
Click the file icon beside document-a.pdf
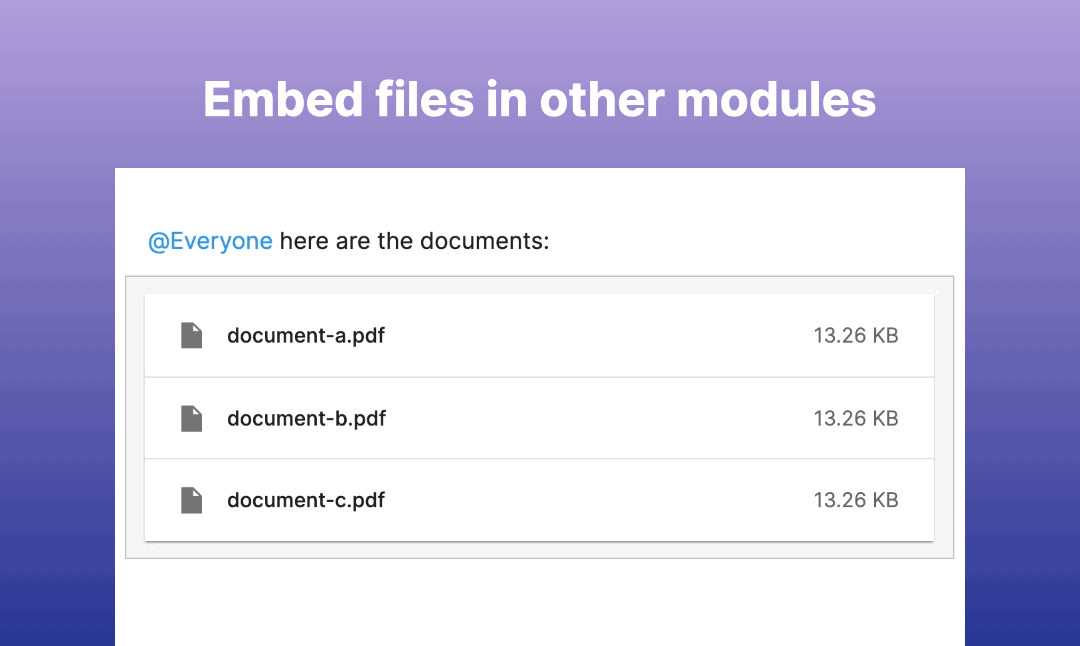click(191, 335)
